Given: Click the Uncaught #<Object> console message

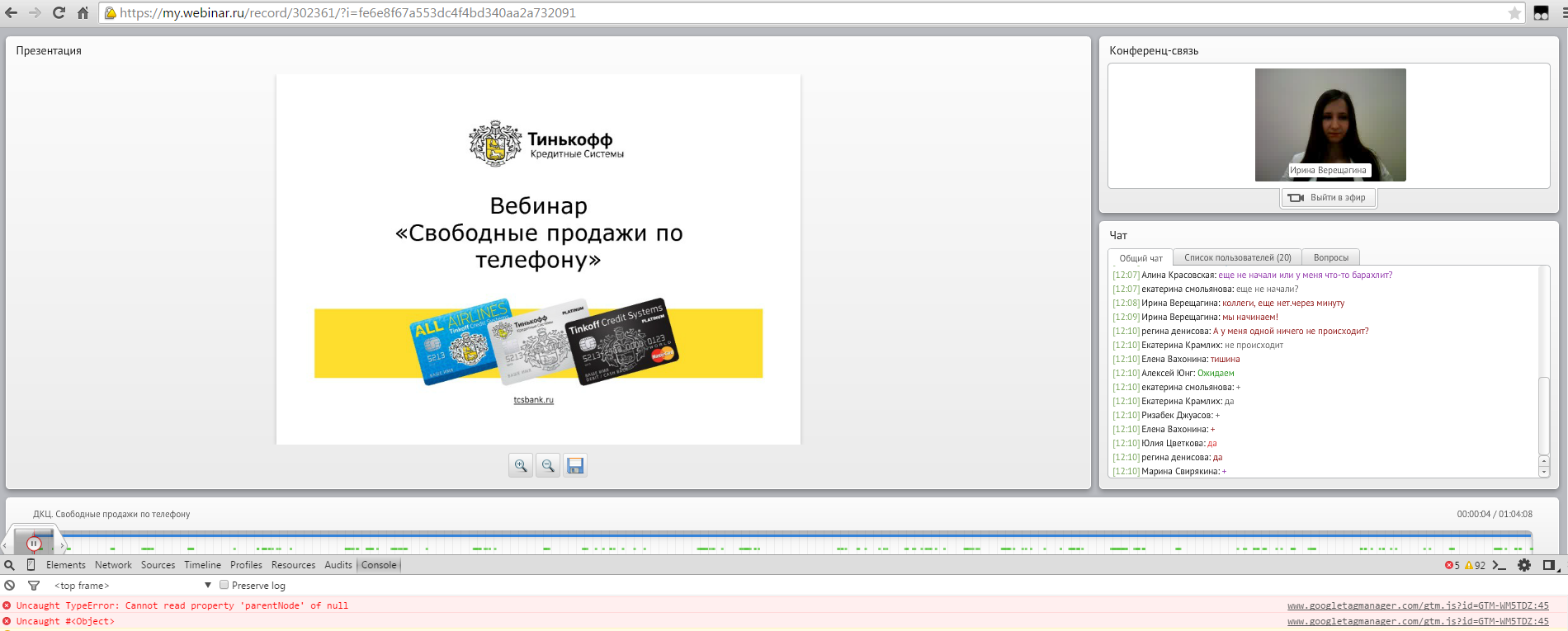Looking at the screenshot, I should coord(65,621).
